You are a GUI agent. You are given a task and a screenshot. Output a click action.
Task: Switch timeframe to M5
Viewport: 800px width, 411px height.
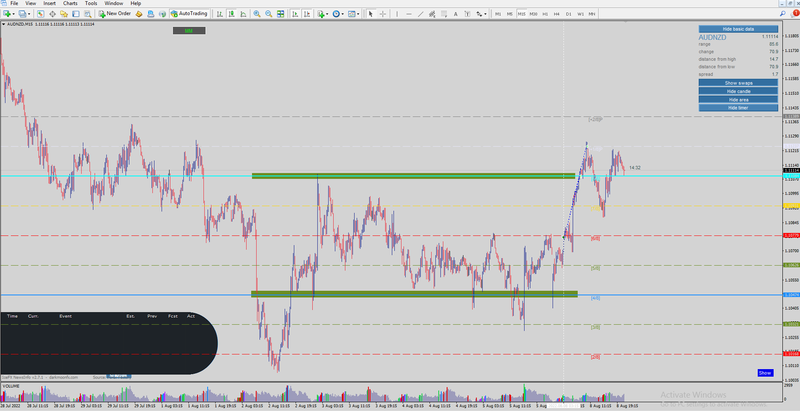(x=510, y=14)
